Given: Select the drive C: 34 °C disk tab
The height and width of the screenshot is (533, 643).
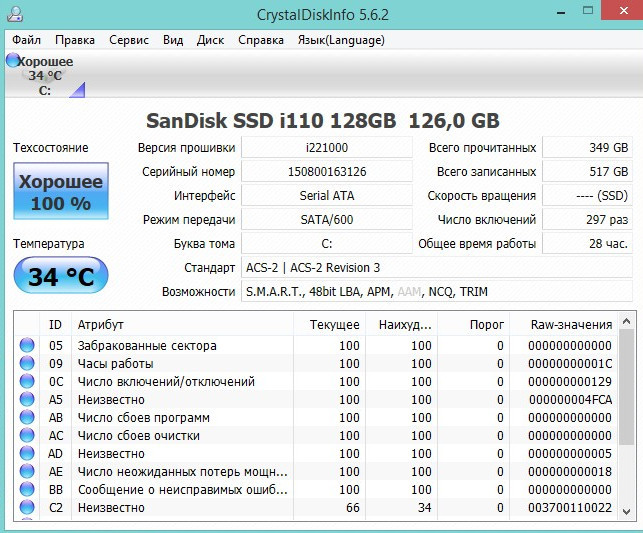Looking at the screenshot, I should (45, 75).
